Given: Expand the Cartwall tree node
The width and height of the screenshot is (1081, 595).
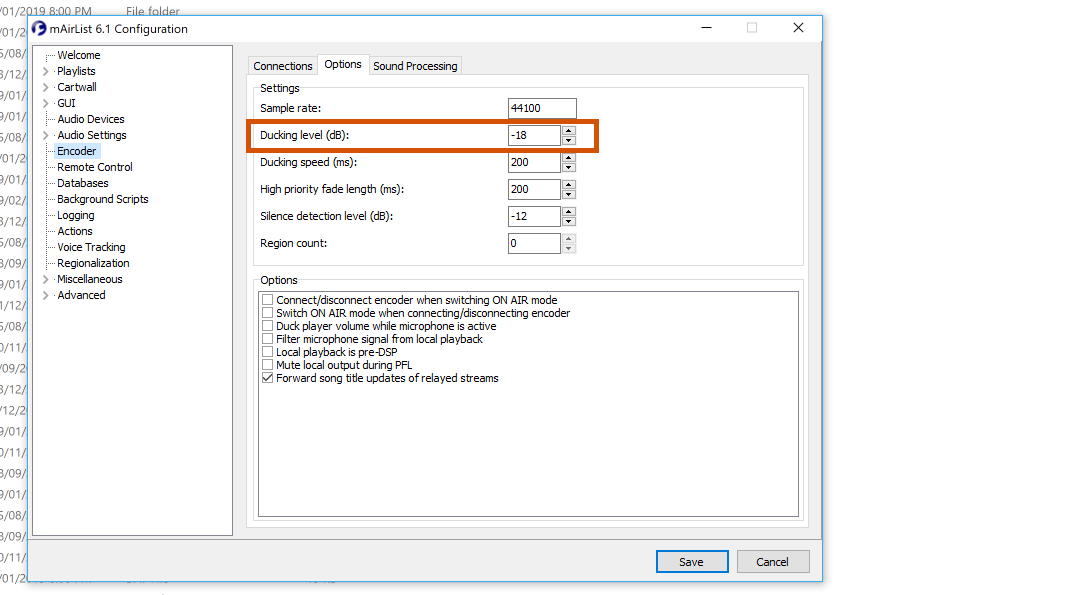Looking at the screenshot, I should [45, 88].
